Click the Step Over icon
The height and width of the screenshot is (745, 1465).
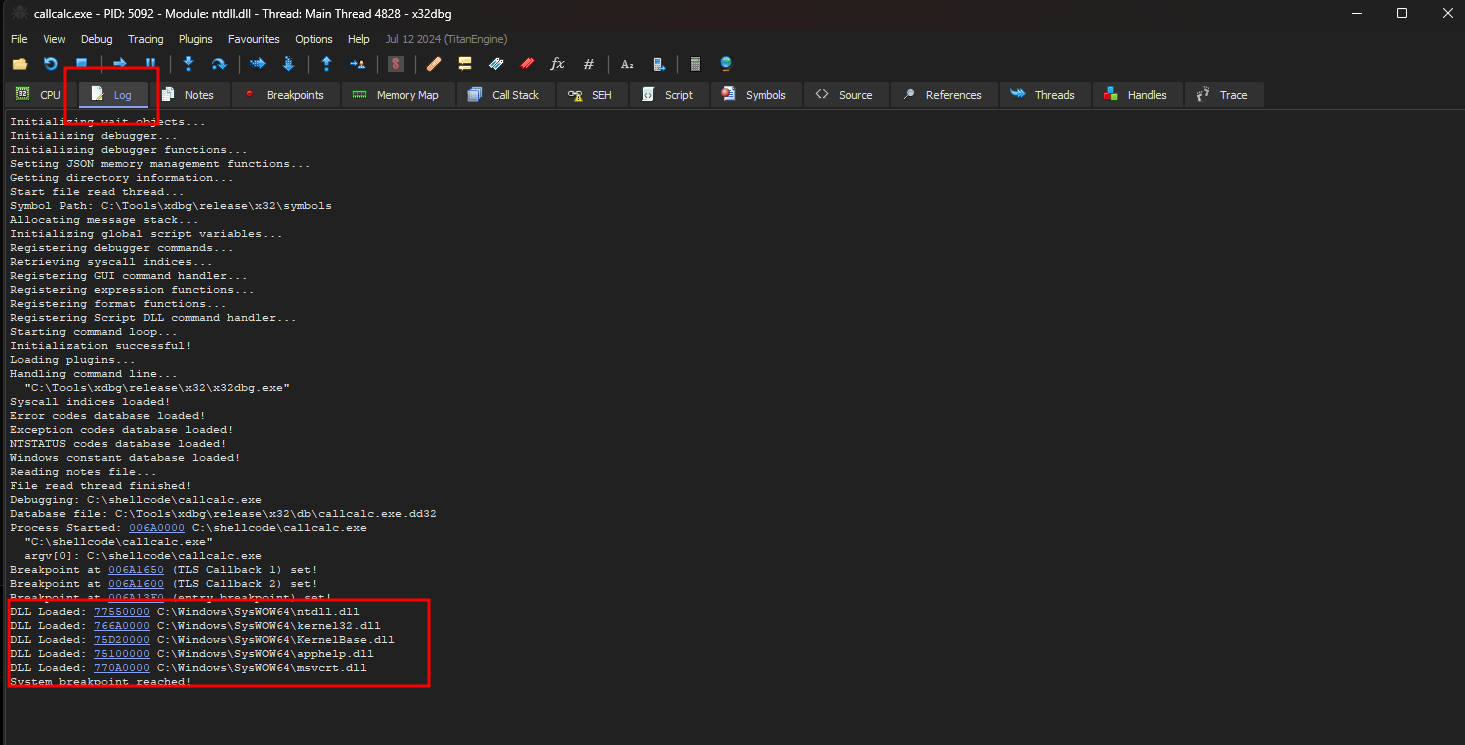(218, 64)
